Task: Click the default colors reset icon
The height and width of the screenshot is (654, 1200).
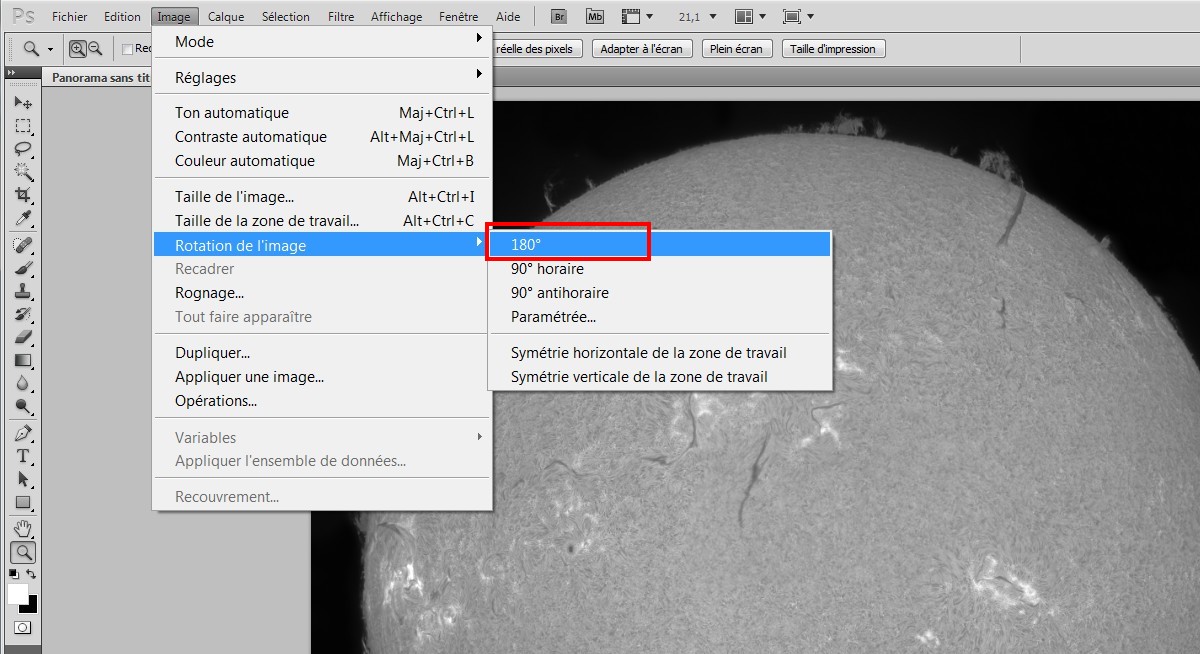Action: (x=14, y=574)
